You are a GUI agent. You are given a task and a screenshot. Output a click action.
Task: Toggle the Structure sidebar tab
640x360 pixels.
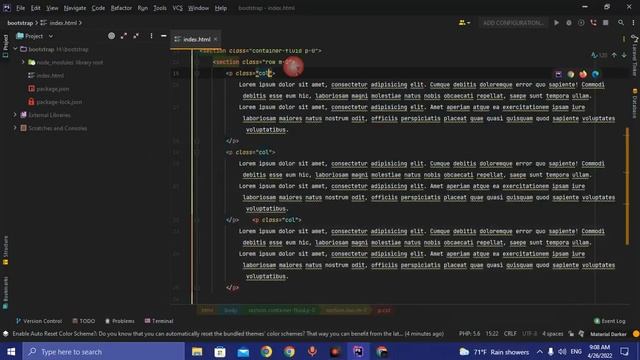tap(5, 251)
